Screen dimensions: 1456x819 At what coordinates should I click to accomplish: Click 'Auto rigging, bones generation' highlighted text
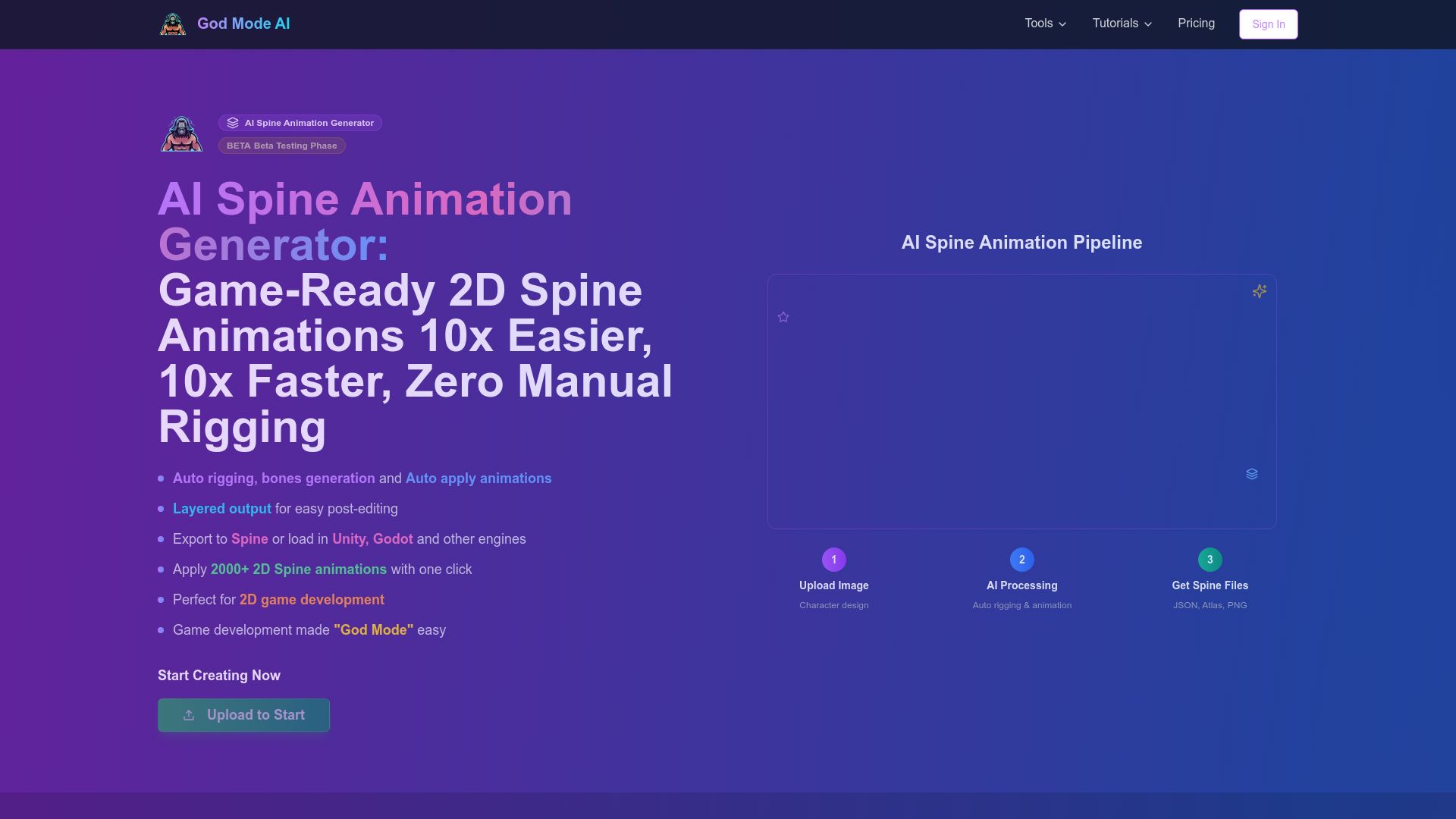274,479
